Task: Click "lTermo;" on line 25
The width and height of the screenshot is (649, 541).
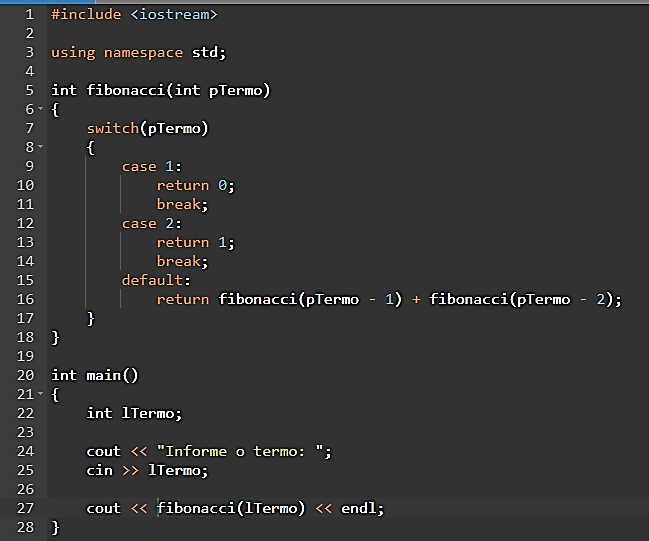Action: pos(178,471)
